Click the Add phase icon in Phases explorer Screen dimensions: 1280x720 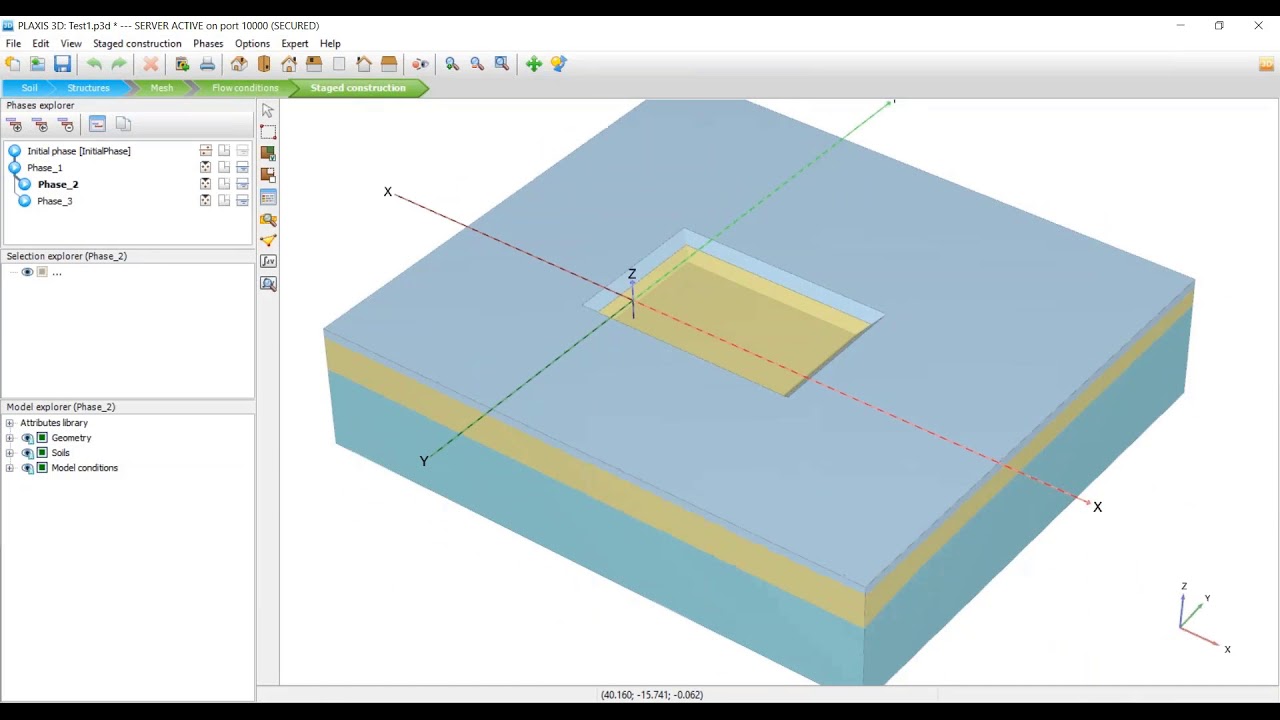[14, 125]
